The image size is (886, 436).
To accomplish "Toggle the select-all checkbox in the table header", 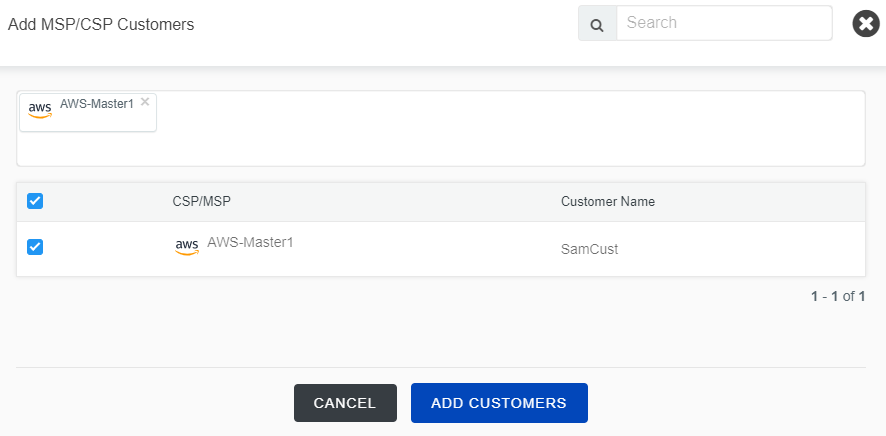I will point(35,201).
